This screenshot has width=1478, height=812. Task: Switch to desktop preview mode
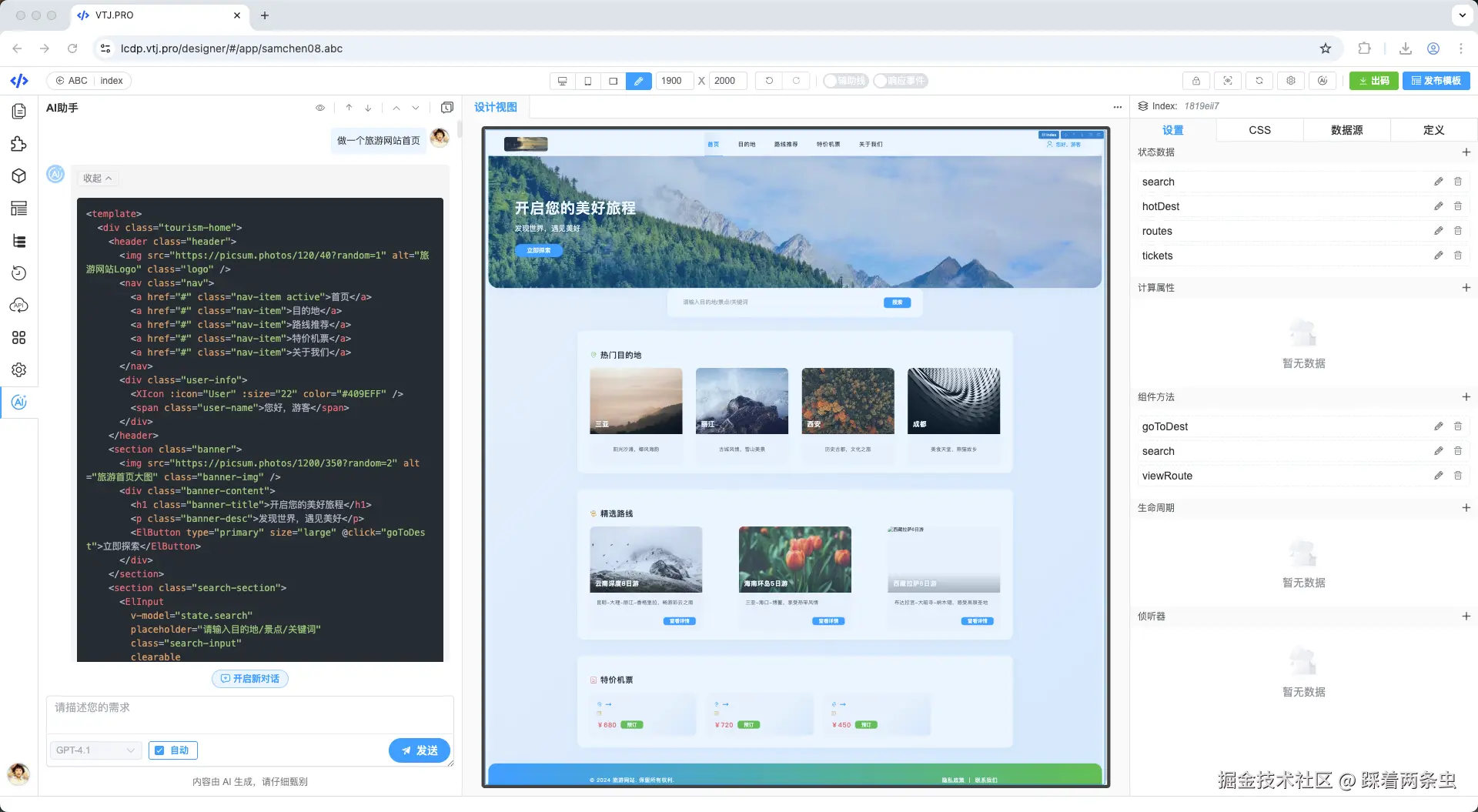coord(563,81)
